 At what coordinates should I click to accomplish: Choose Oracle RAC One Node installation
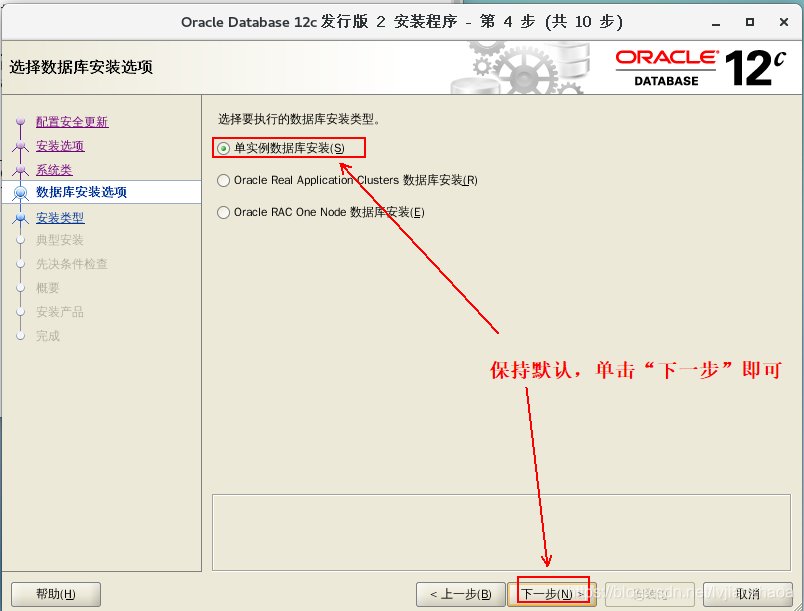320,212
